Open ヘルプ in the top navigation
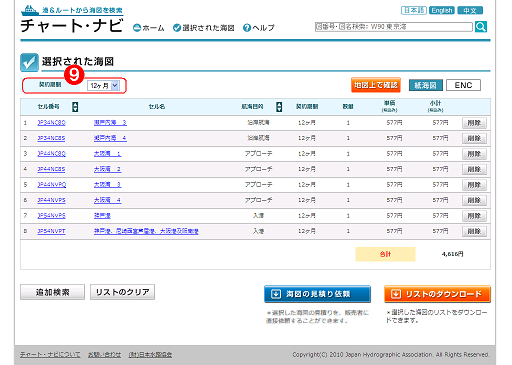Screen dimensions: 512x365 259,28
